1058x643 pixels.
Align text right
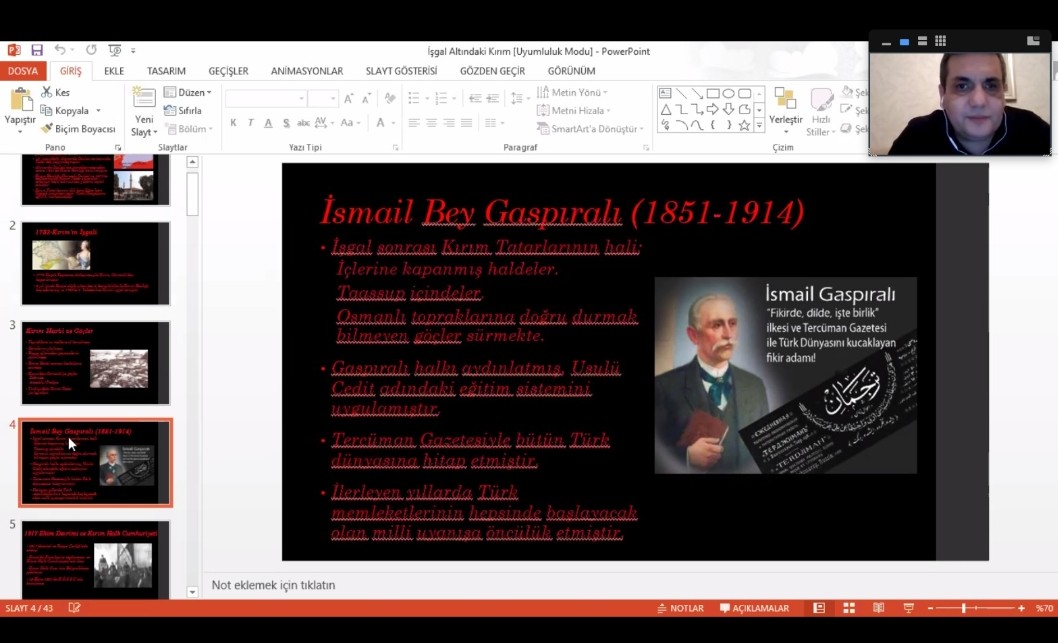tap(449, 123)
